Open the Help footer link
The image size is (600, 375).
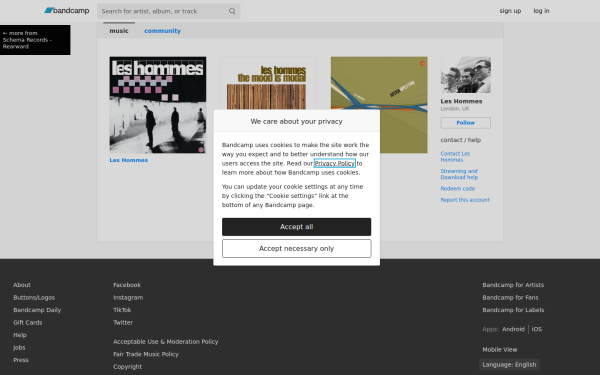pos(20,335)
